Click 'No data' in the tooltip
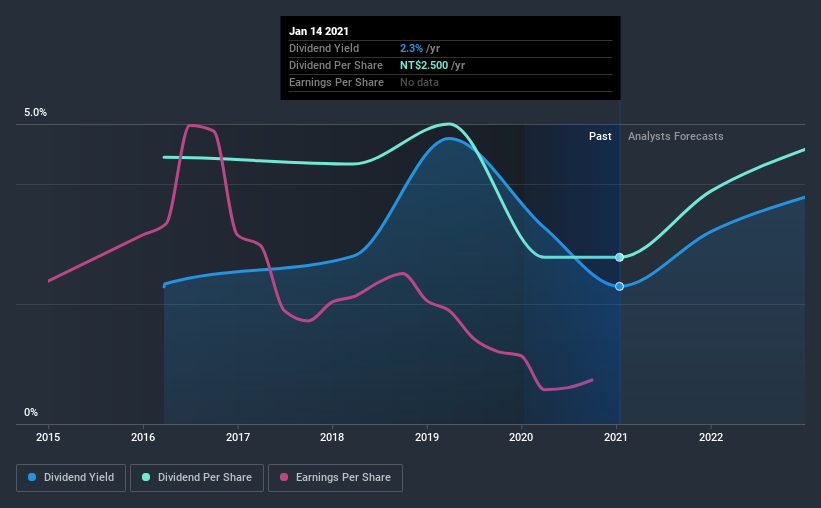821x508 pixels. pyautogui.click(x=419, y=83)
